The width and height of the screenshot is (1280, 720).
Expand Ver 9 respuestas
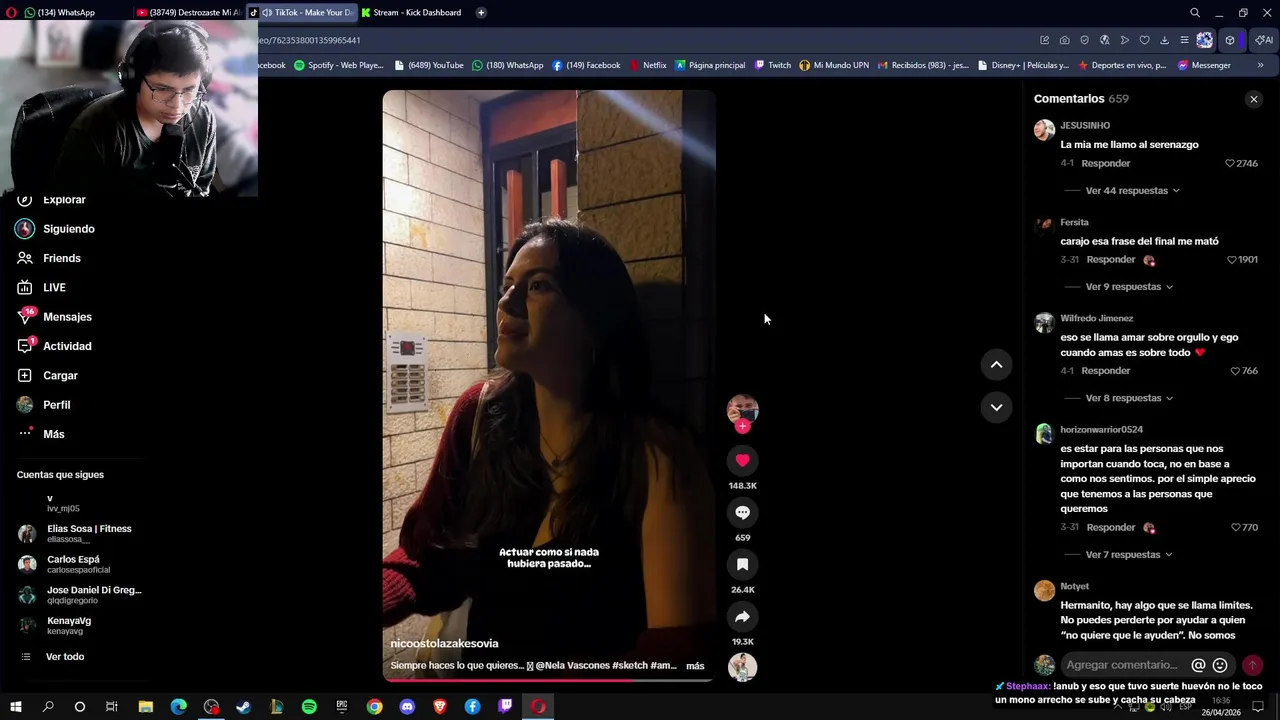tap(1129, 287)
